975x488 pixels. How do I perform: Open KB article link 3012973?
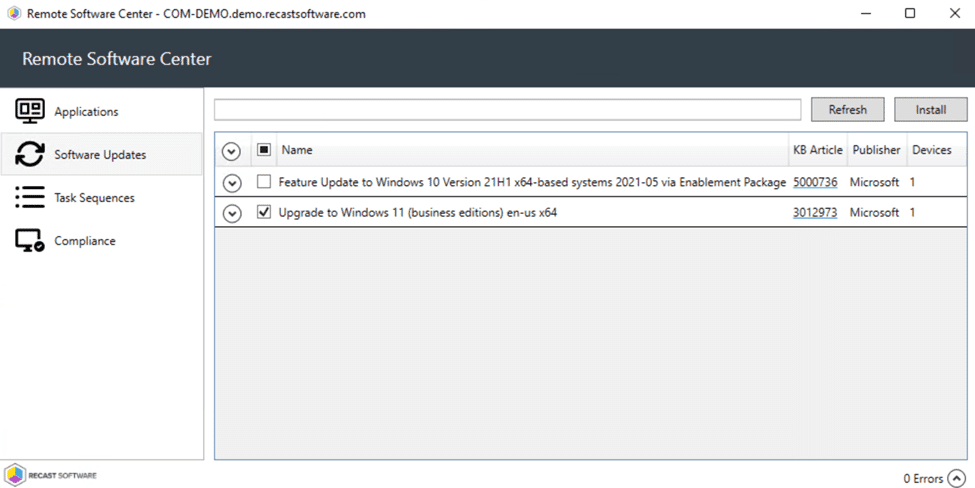815,212
